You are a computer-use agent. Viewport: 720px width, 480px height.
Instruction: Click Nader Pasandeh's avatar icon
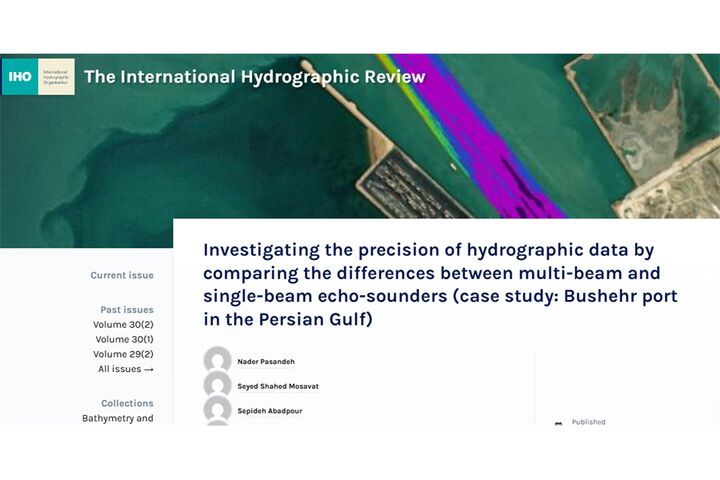(217, 361)
